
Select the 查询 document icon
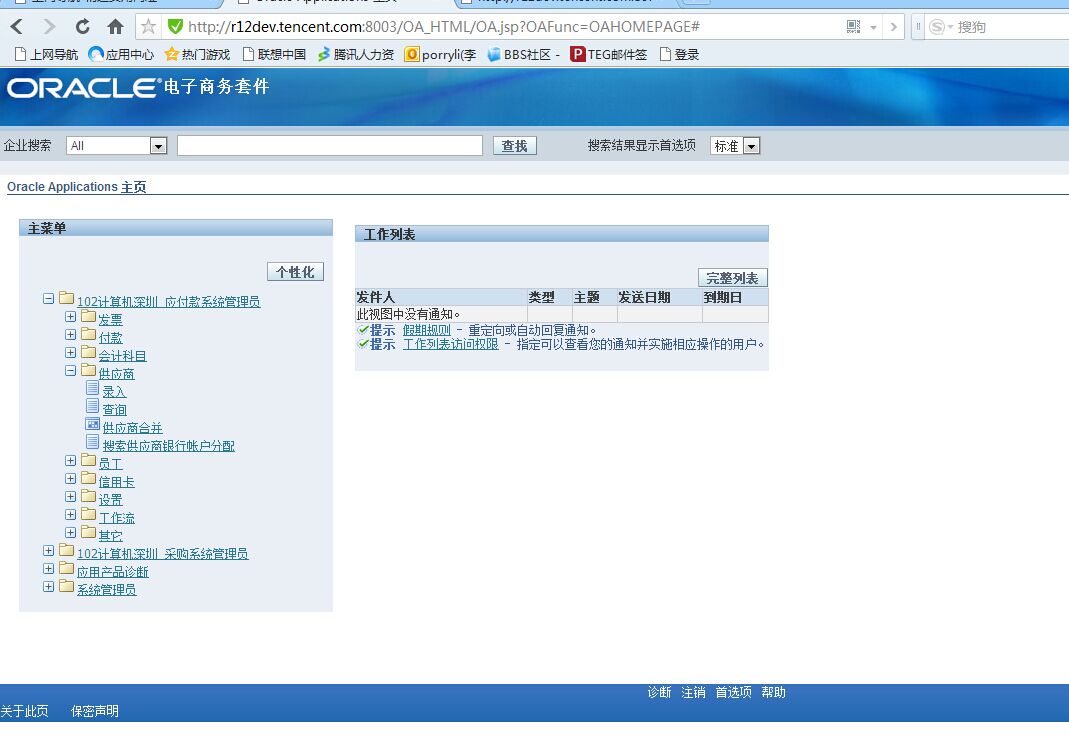(x=92, y=409)
